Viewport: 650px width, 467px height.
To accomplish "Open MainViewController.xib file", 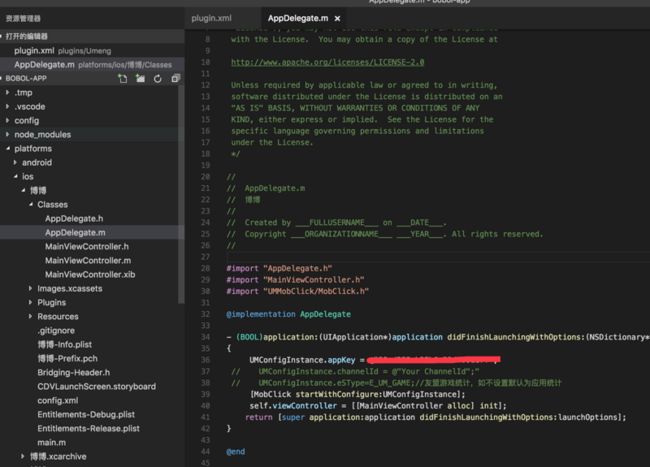I will click(x=92, y=275).
